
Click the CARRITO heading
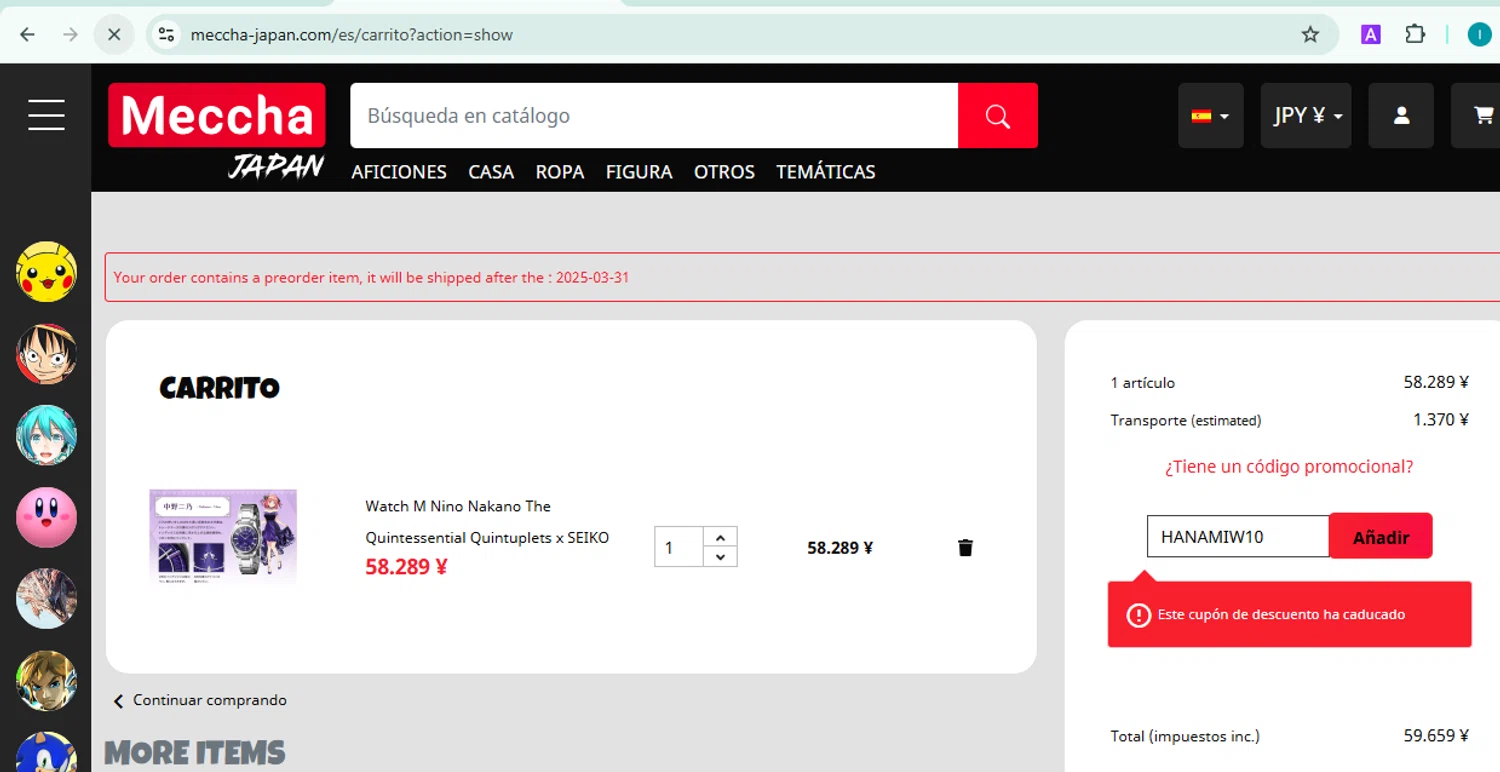220,388
